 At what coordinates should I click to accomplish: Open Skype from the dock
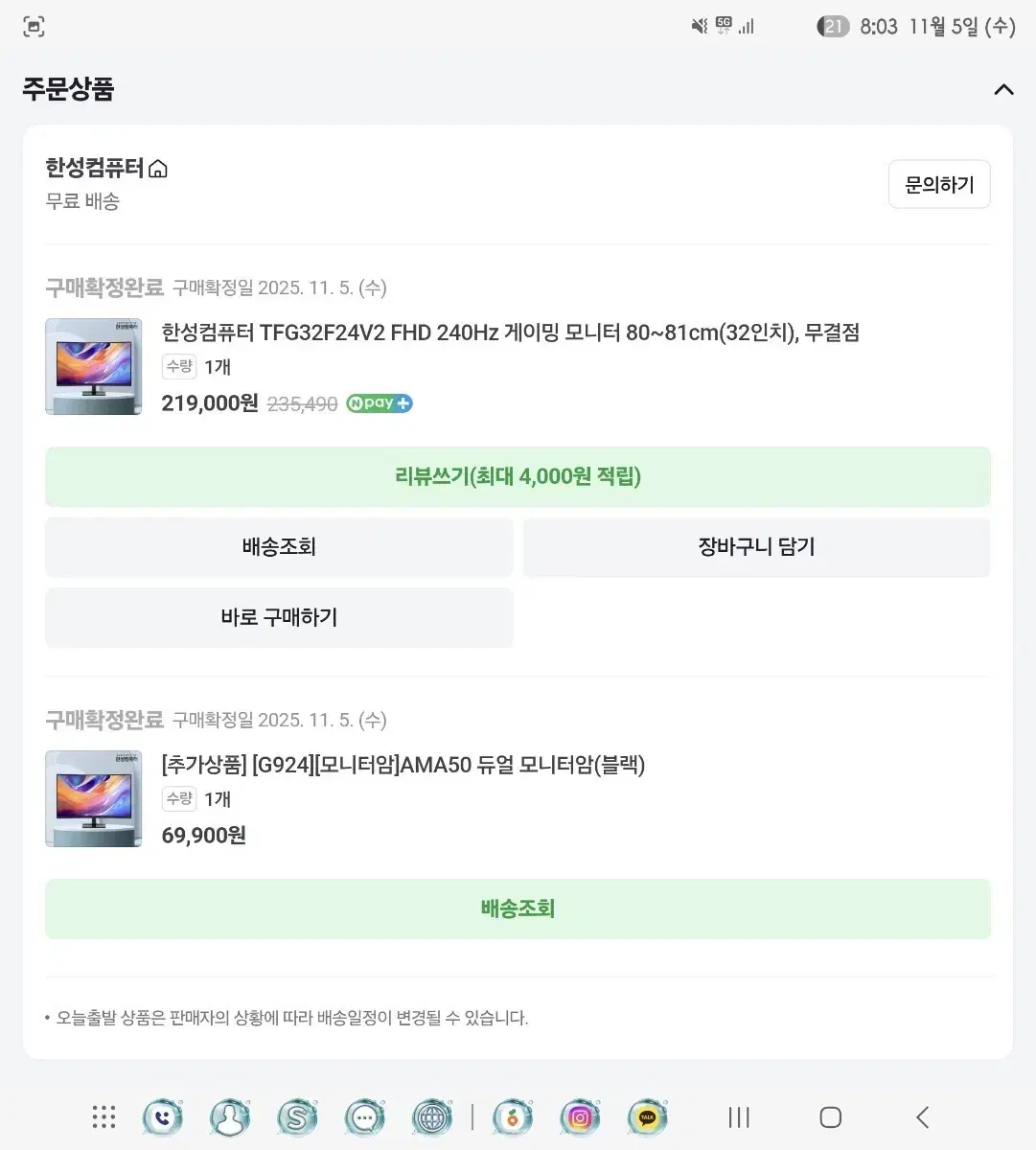tap(297, 1117)
